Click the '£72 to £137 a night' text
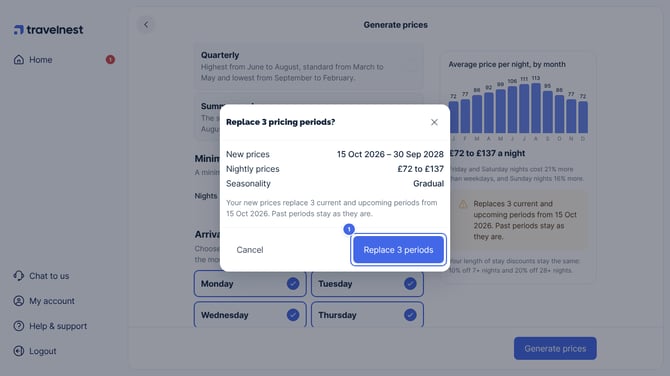The width and height of the screenshot is (670, 376). pos(487,153)
